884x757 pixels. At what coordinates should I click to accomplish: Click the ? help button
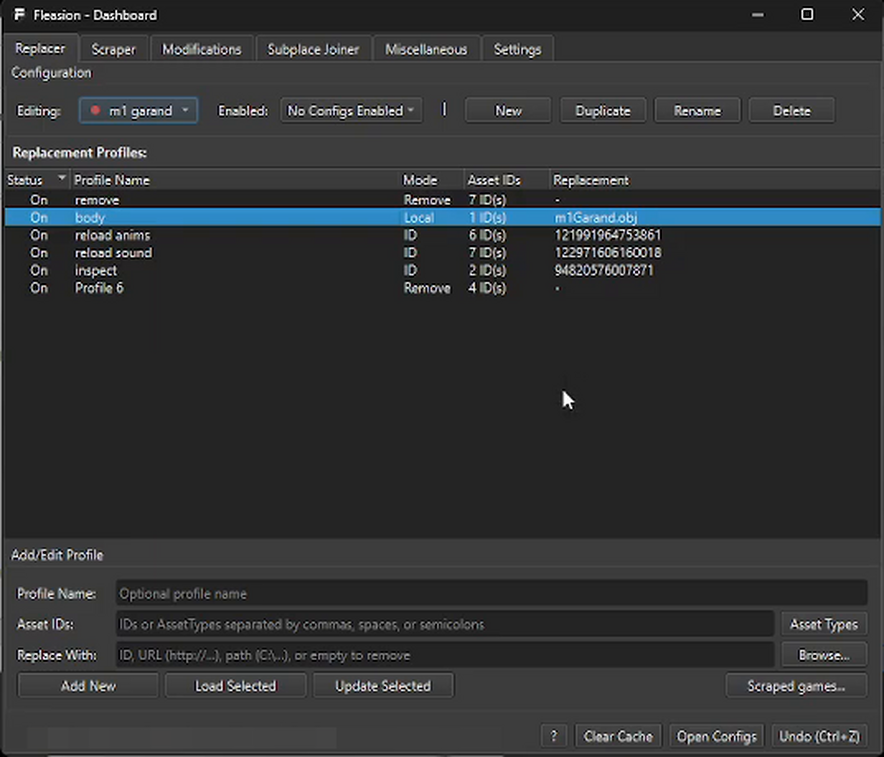click(x=554, y=736)
